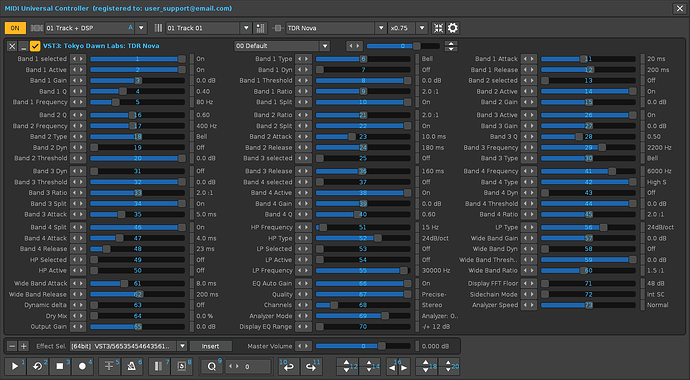Toggle the Q quantize button
690x380 pixels.
212,366
